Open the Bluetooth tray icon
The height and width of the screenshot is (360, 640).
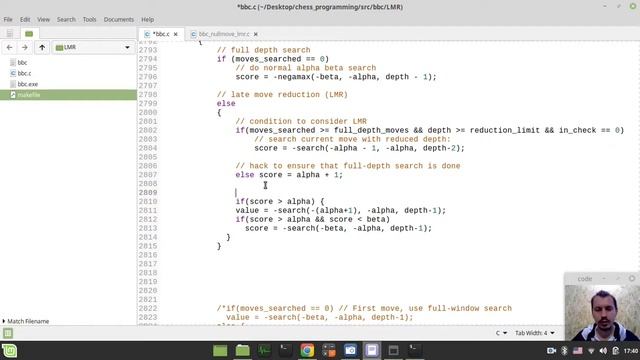[564, 351]
